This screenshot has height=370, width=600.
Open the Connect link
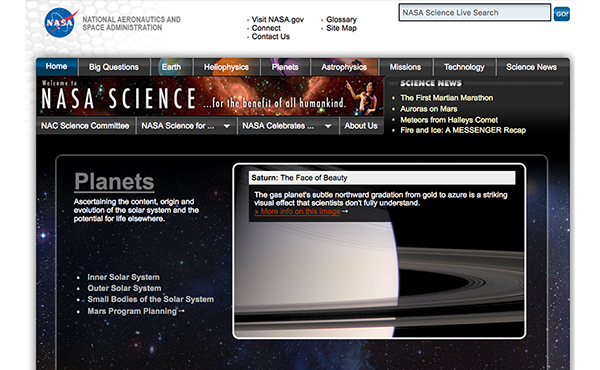tap(266, 28)
